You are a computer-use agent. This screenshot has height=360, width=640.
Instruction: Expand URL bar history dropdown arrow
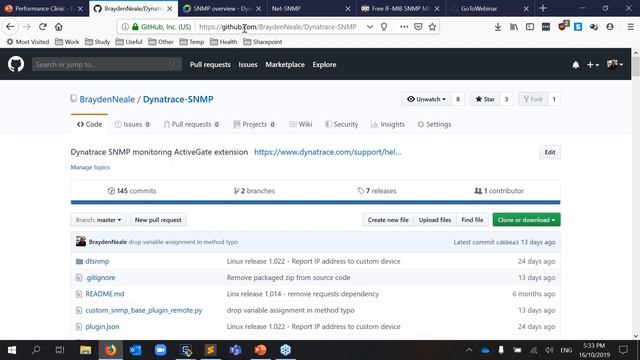point(369,27)
